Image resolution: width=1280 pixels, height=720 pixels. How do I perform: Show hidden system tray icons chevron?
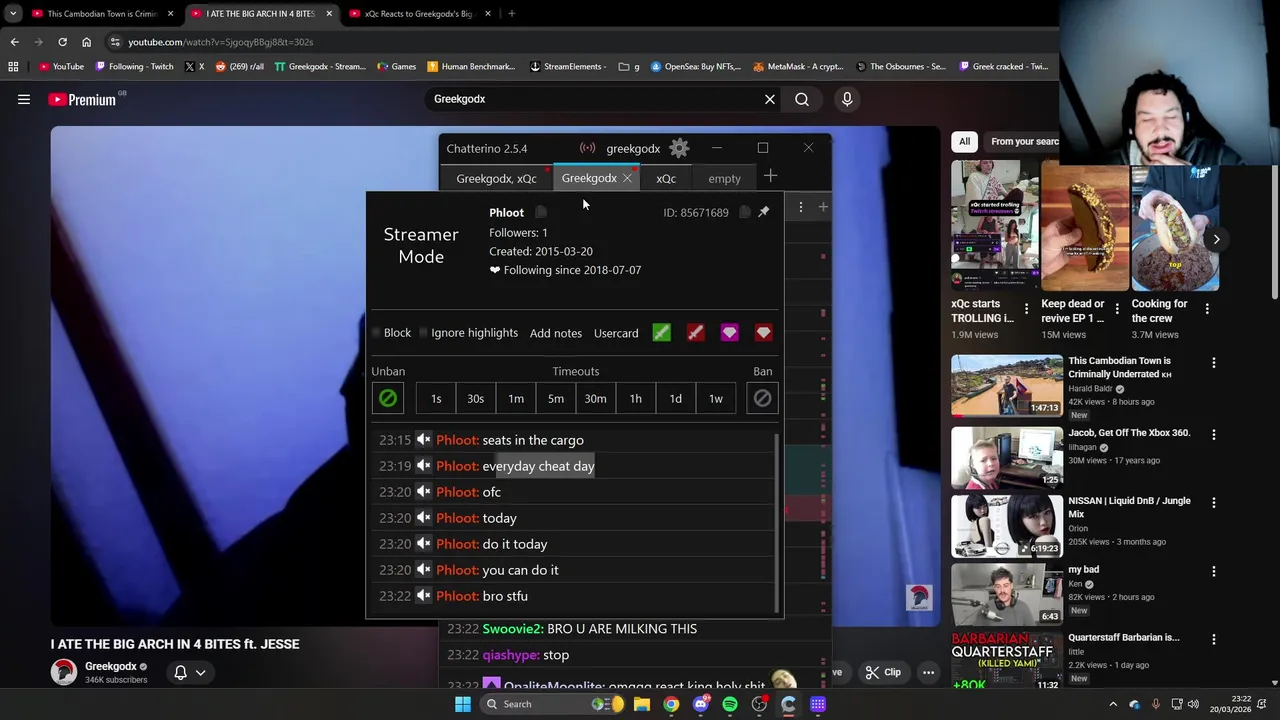(1113, 704)
